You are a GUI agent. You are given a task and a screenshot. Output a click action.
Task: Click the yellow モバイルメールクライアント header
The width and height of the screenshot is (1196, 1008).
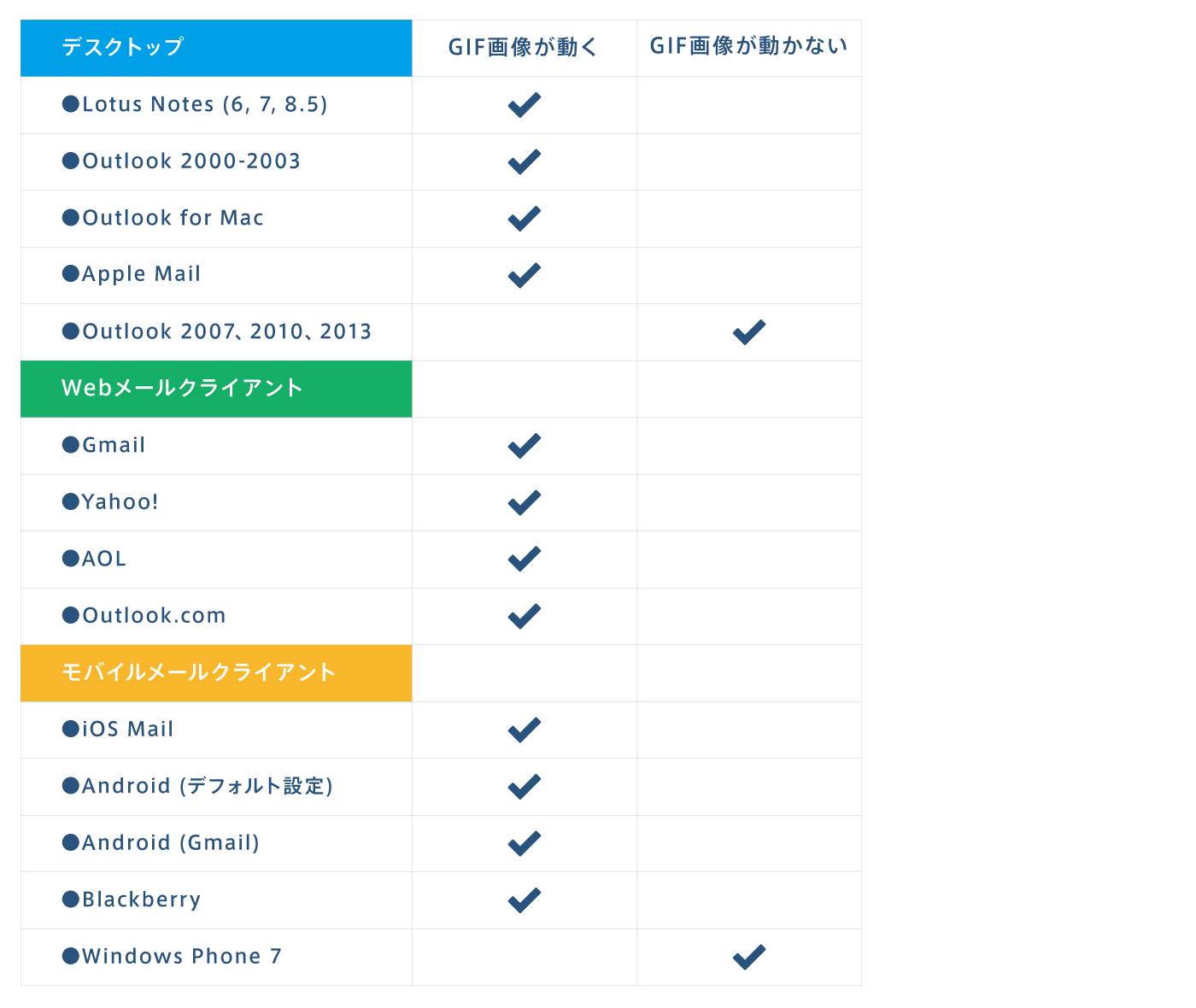pyautogui.click(x=216, y=673)
